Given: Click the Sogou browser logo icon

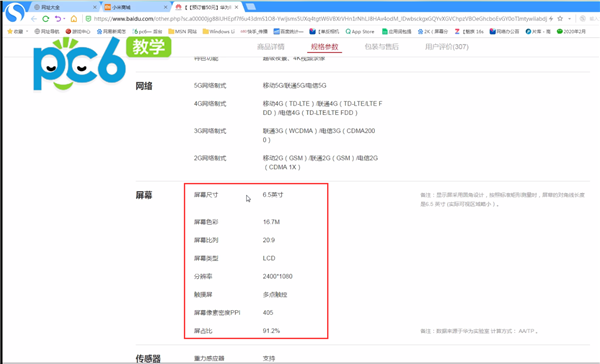Looking at the screenshot, I should pyautogui.click(x=15, y=12).
